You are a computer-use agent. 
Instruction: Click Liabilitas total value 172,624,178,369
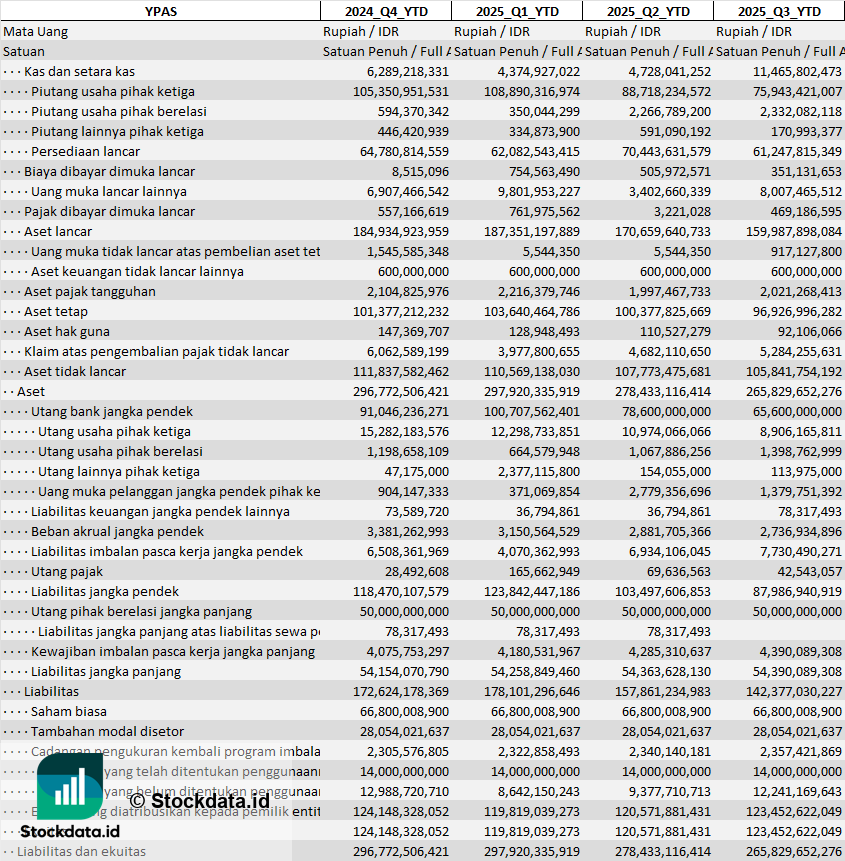pyautogui.click(x=400, y=692)
